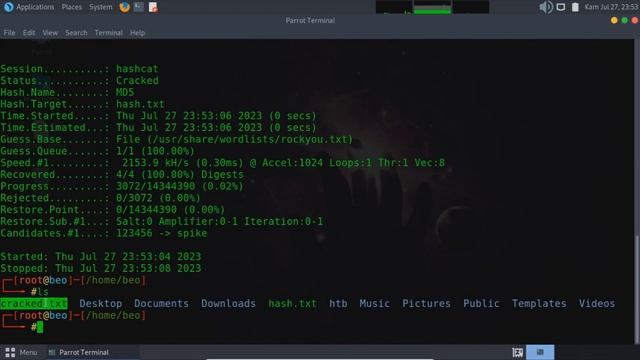This screenshot has width=640, height=360.
Task: Click the Videos folder name
Action: click(x=597, y=304)
